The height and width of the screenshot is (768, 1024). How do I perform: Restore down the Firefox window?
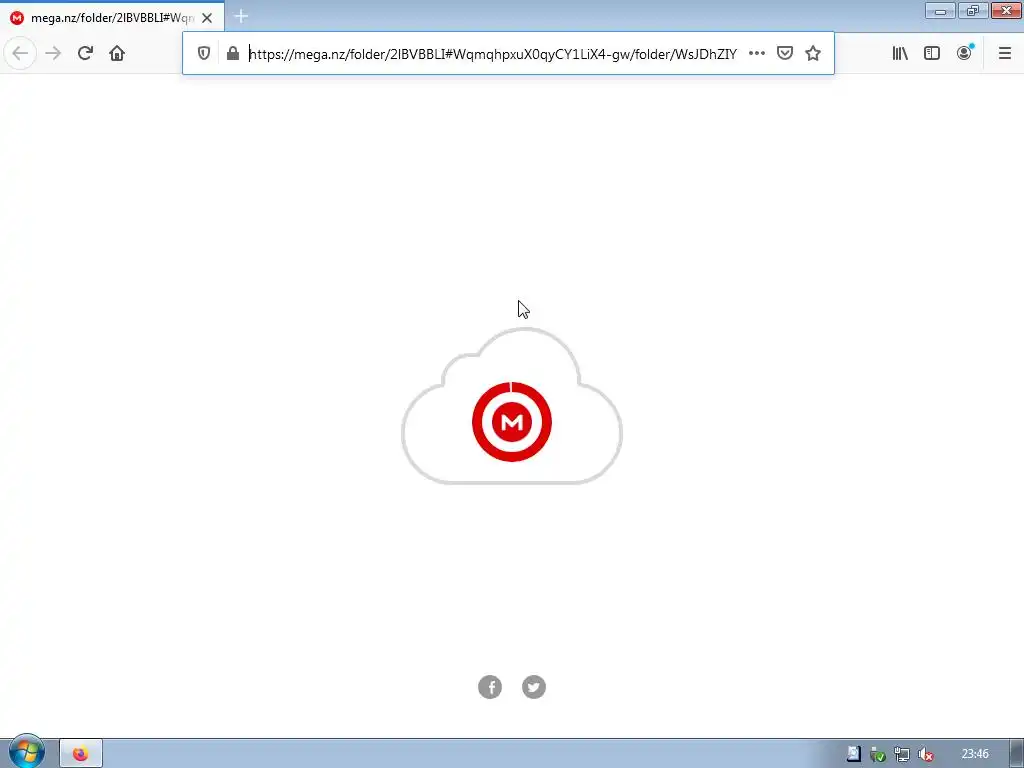point(973,10)
